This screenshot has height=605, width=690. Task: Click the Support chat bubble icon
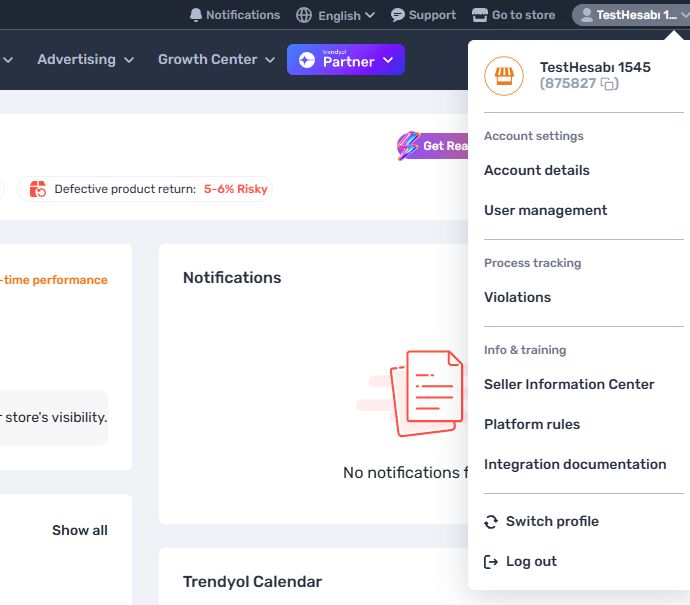tap(397, 15)
